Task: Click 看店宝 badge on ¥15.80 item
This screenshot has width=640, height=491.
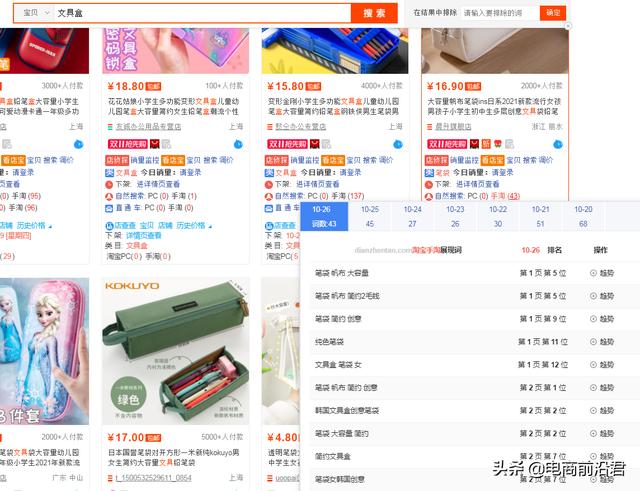Action: tap(333, 160)
